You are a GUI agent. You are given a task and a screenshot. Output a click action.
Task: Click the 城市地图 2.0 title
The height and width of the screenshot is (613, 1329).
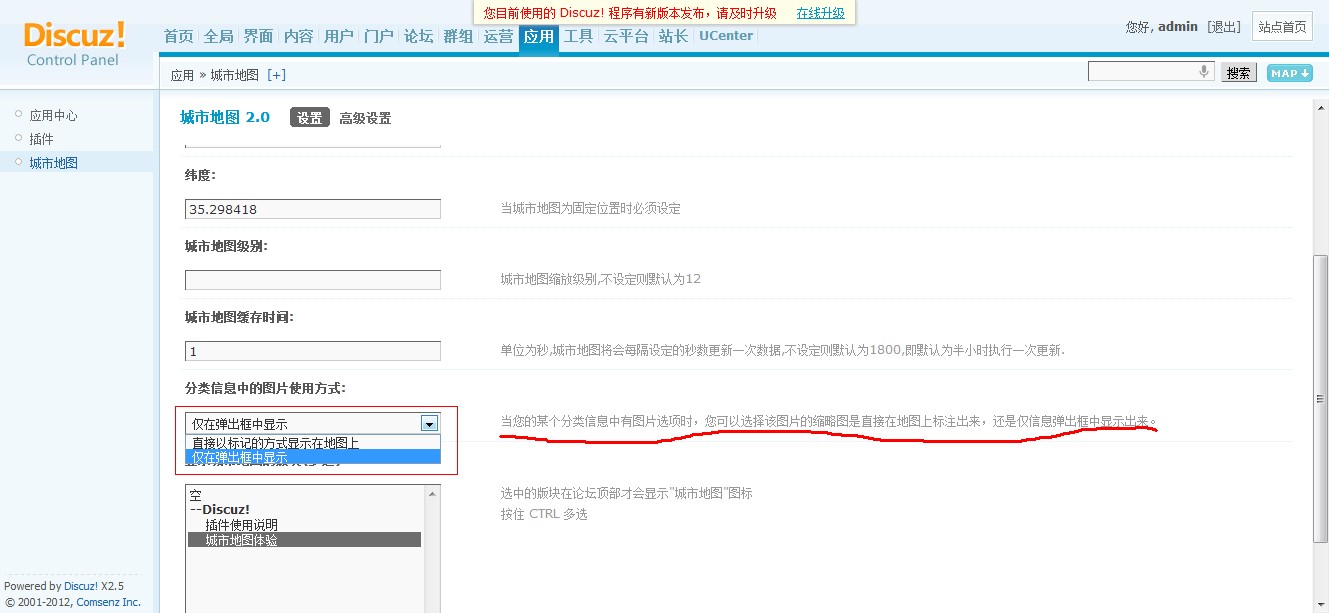(225, 117)
